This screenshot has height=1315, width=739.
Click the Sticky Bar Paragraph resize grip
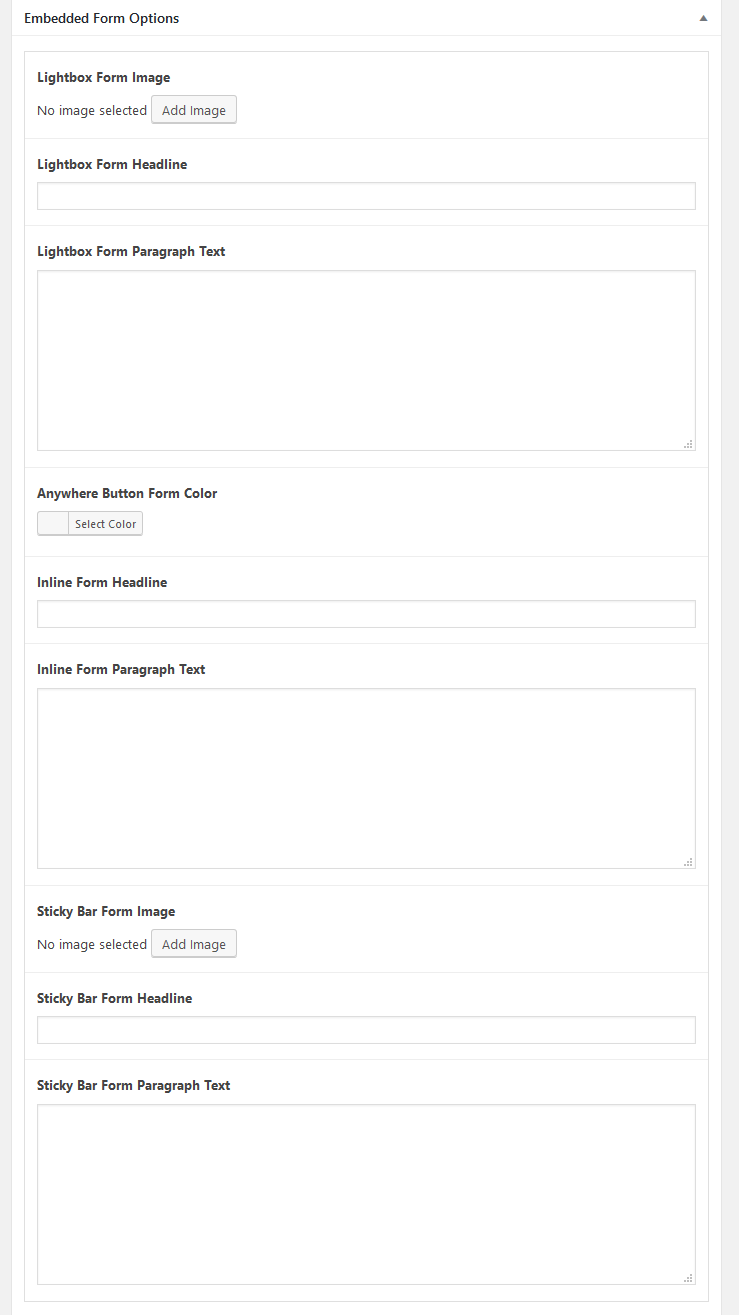click(x=689, y=1277)
